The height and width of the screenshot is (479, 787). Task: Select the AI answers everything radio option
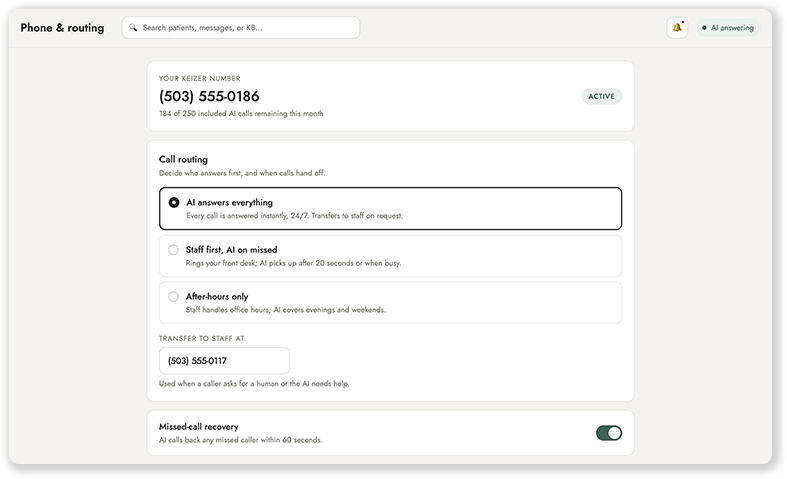[x=174, y=202]
